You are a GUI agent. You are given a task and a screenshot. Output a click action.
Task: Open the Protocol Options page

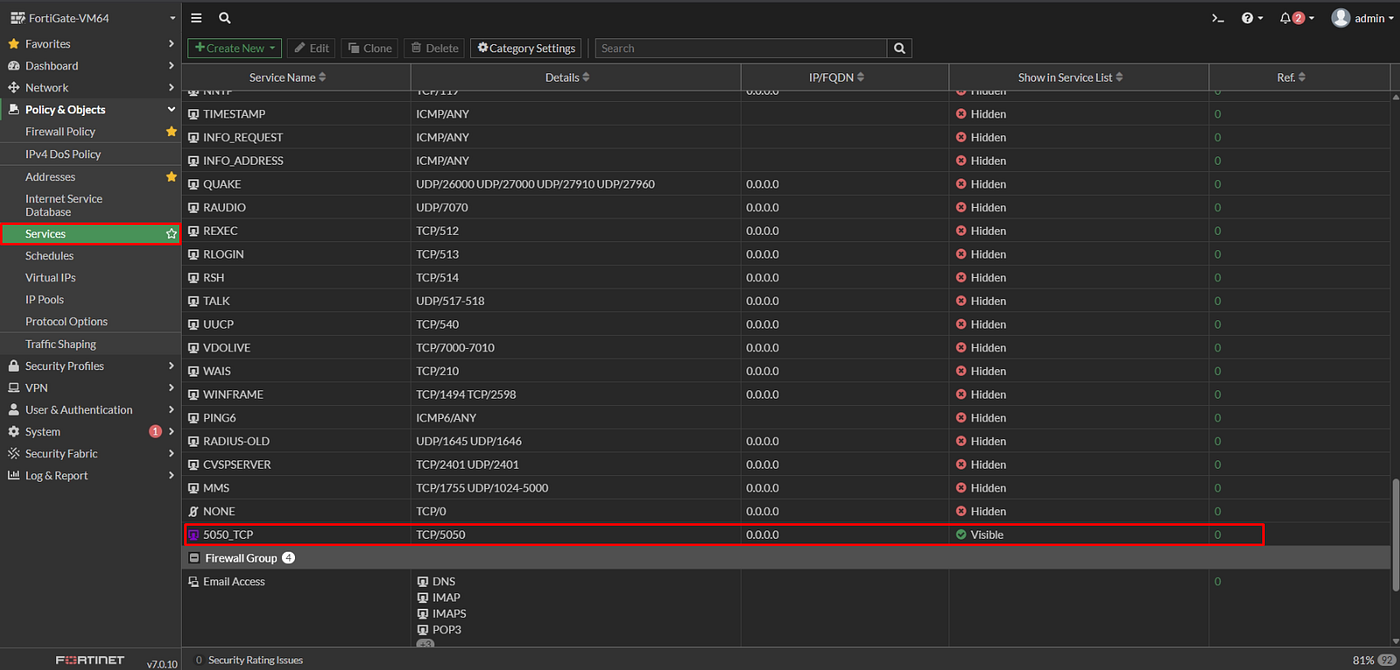[x=66, y=322]
